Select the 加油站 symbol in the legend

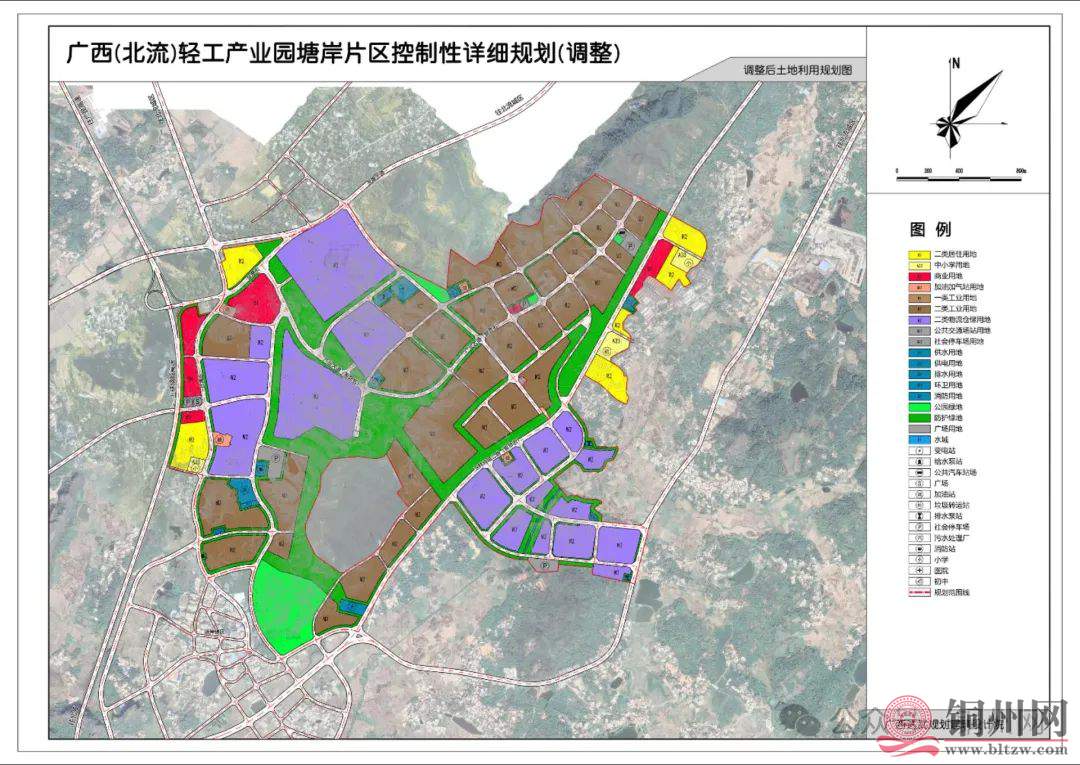919,495
